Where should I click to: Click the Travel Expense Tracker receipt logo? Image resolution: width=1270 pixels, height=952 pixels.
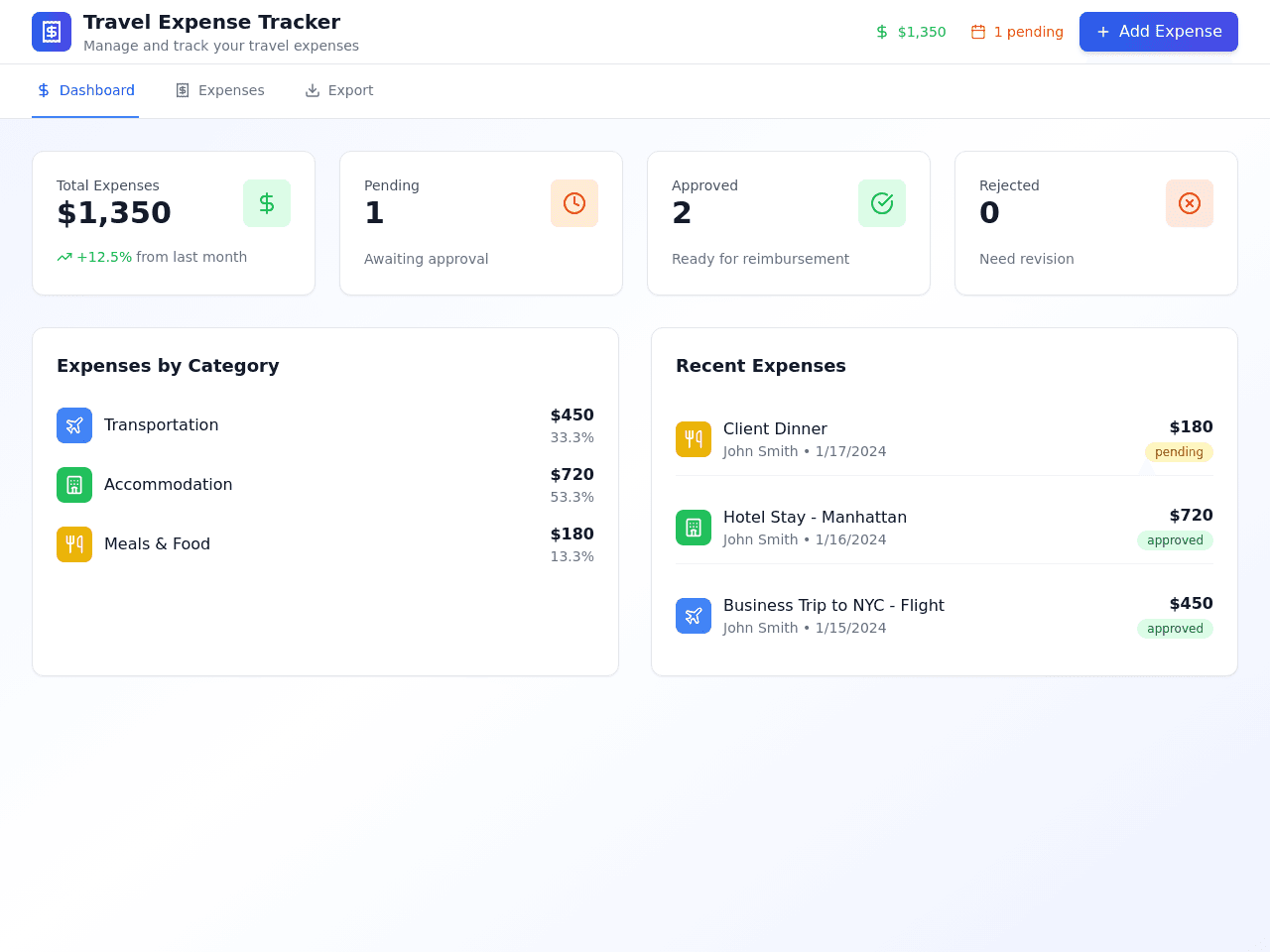[52, 32]
